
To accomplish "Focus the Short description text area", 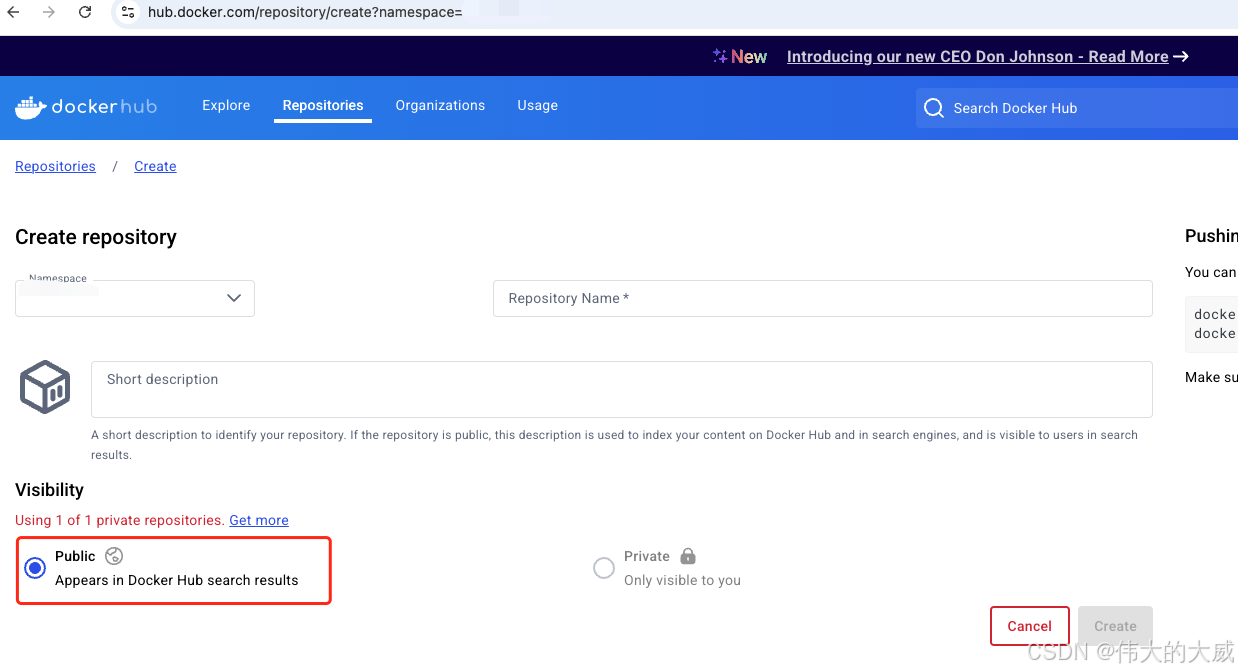I will [622, 389].
